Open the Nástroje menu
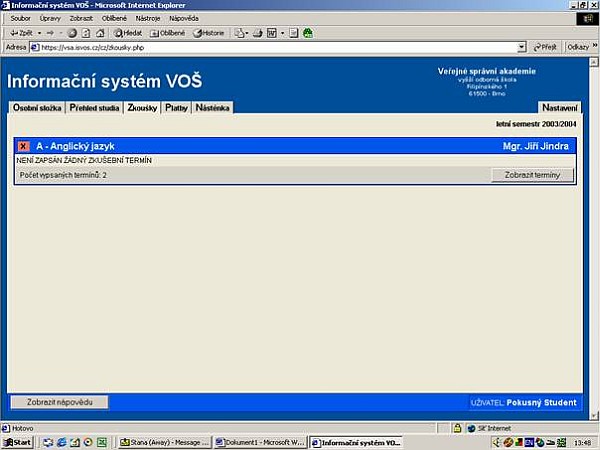 click(x=148, y=18)
